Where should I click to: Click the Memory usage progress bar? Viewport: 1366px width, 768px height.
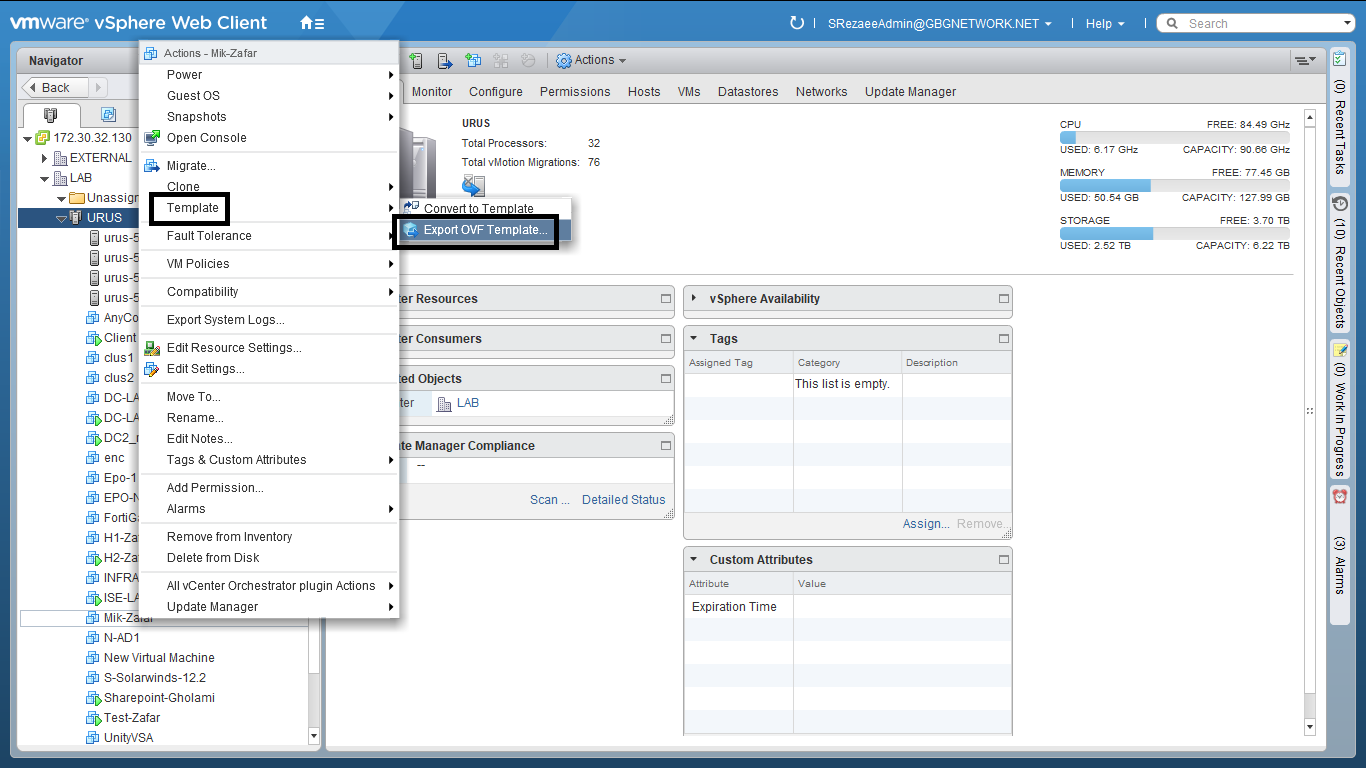pos(1174,185)
